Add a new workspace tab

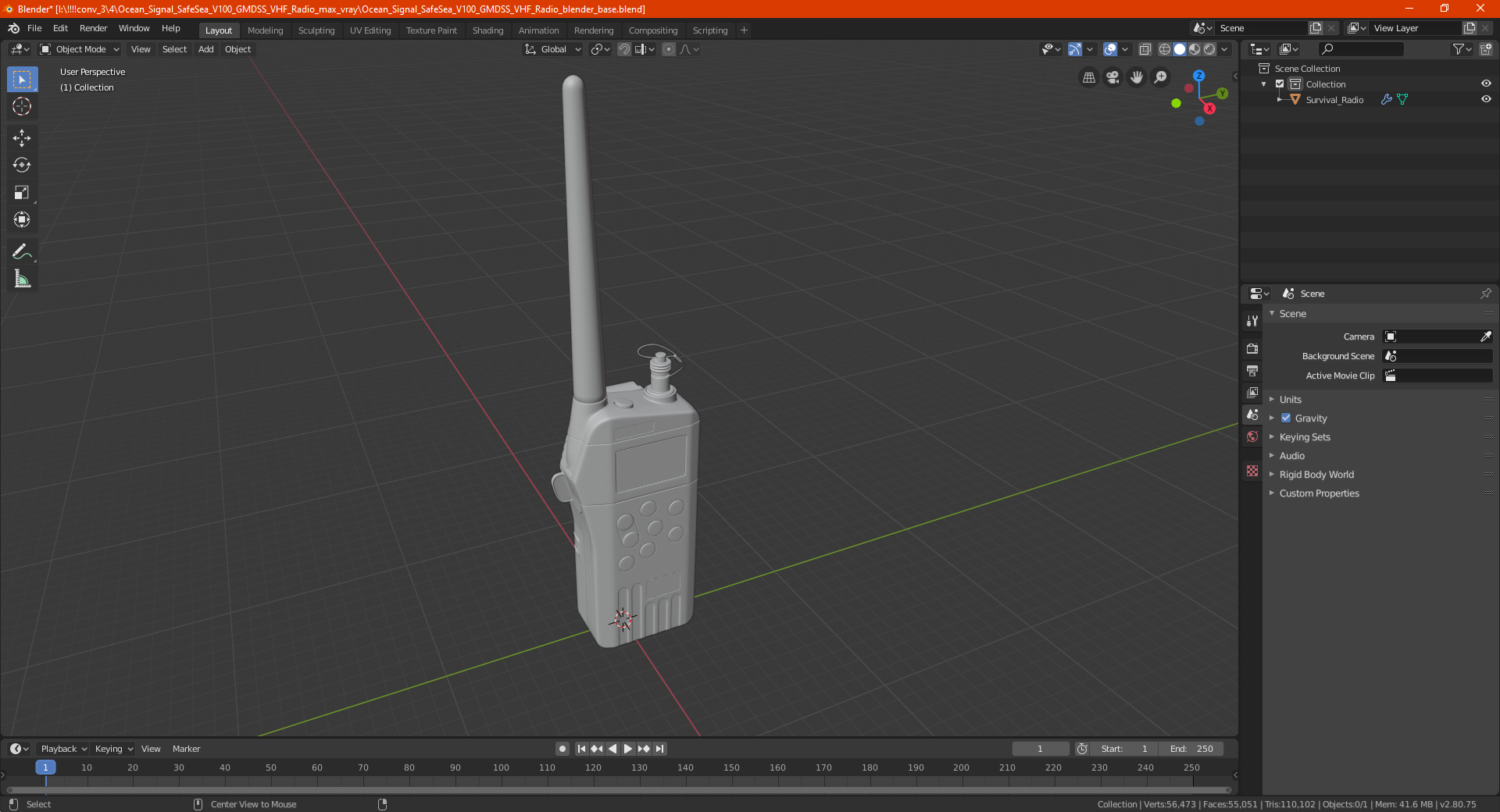pyautogui.click(x=744, y=30)
